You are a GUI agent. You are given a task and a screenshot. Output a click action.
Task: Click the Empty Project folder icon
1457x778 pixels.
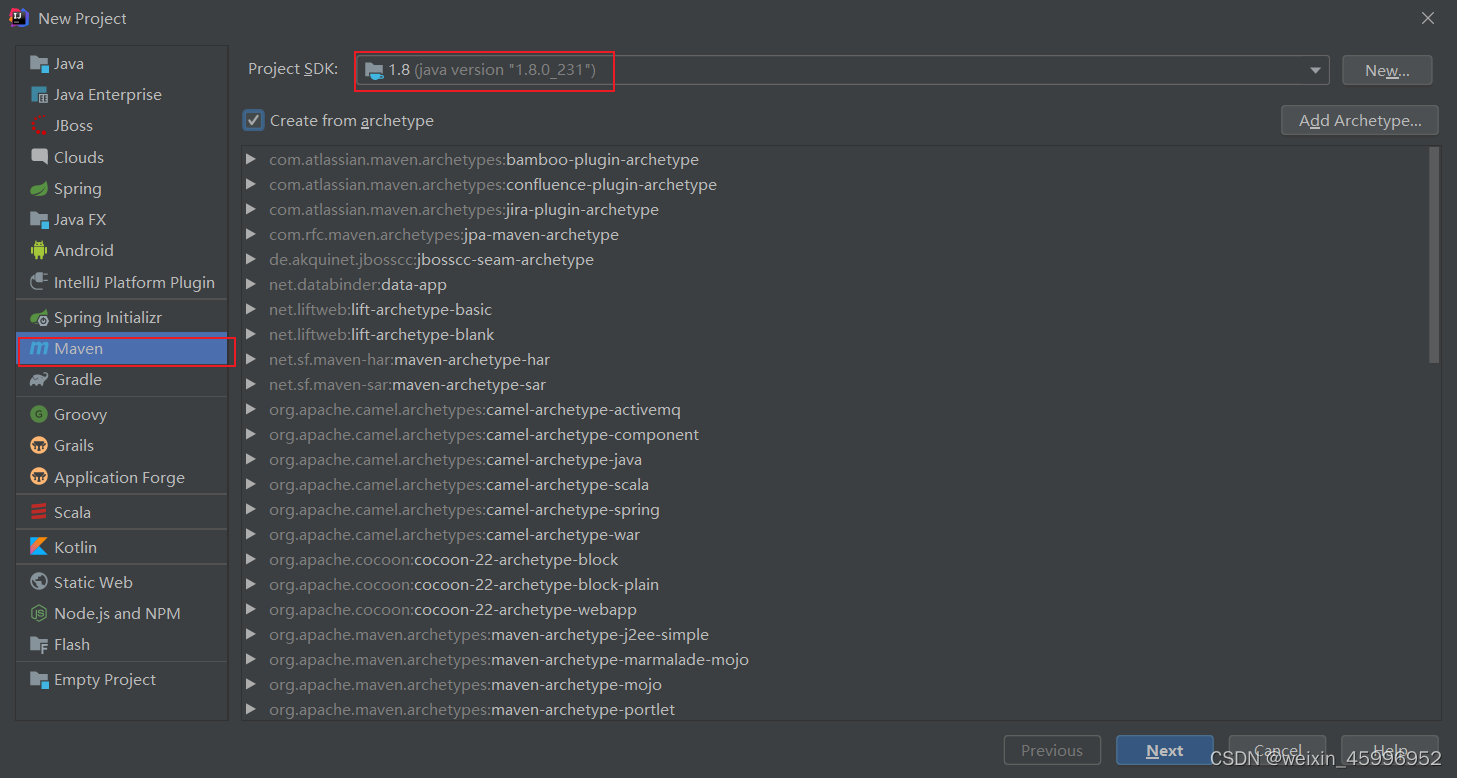(x=39, y=679)
